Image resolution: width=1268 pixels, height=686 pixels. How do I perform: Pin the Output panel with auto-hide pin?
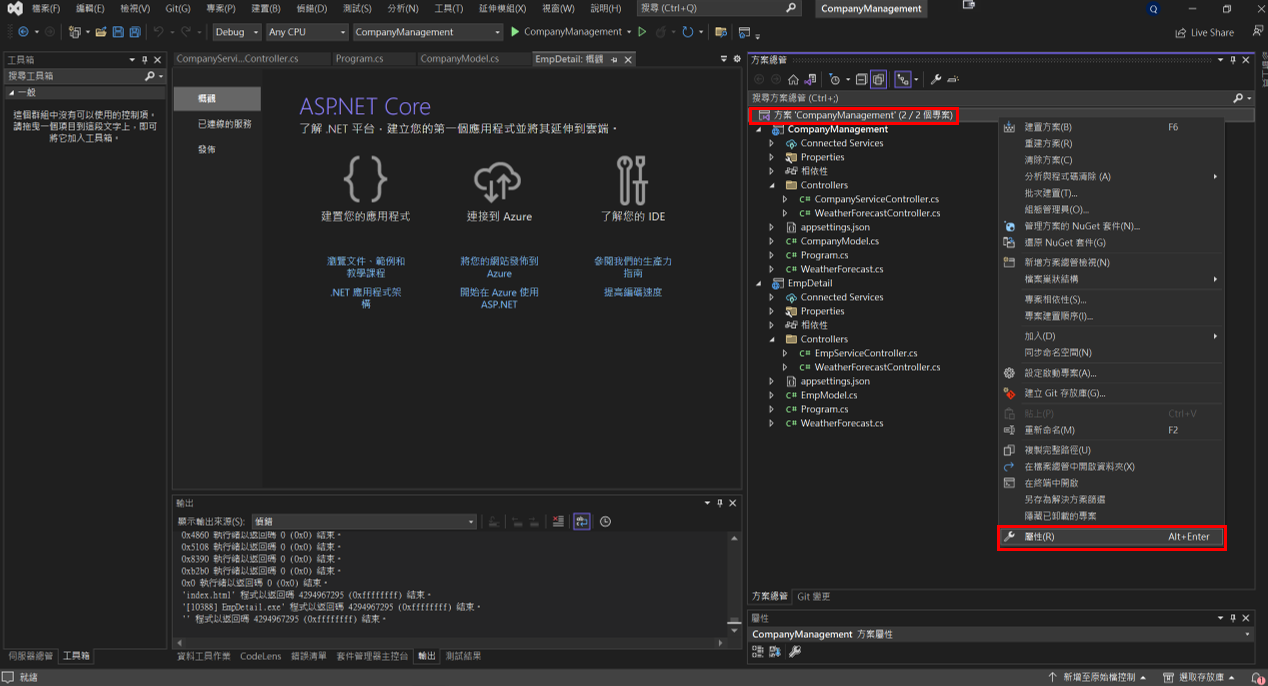[720, 503]
